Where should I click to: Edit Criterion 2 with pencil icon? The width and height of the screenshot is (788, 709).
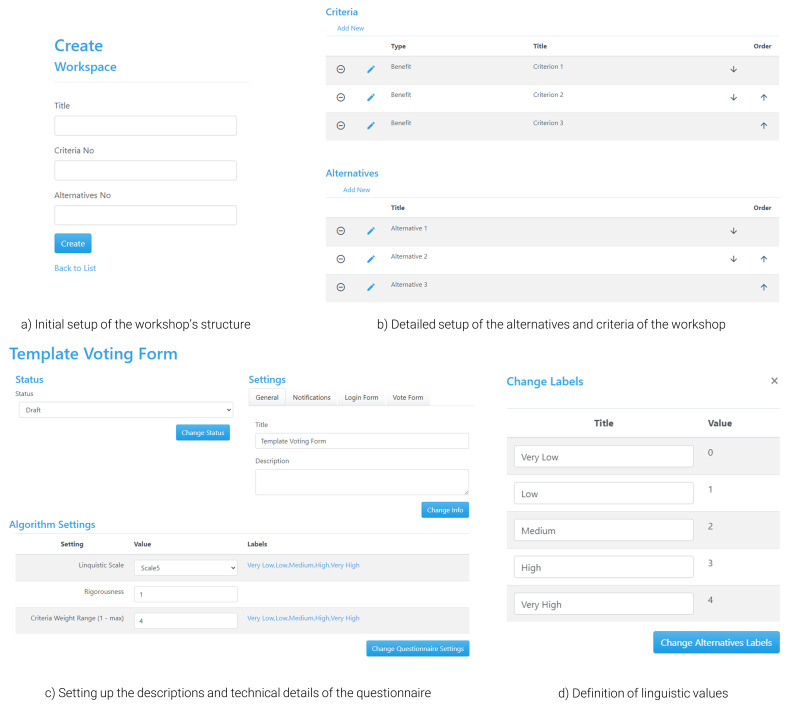371,97
